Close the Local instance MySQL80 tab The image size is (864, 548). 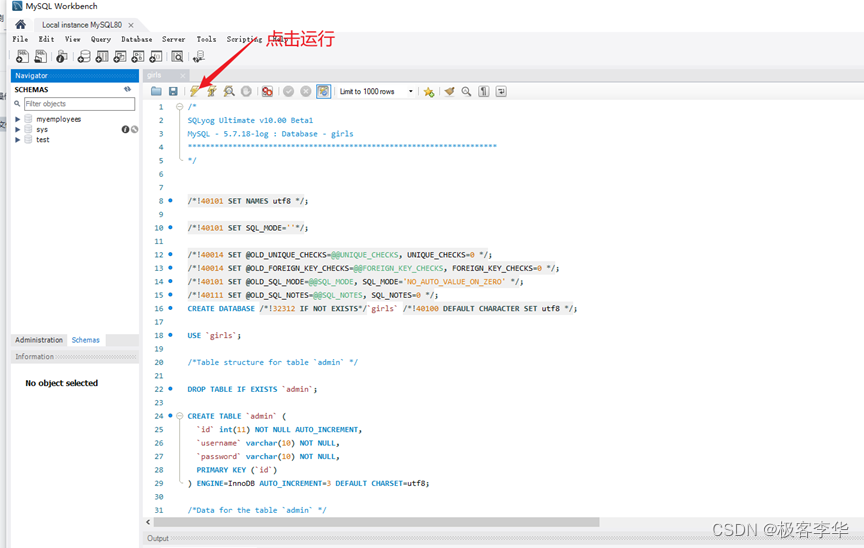click(x=131, y=25)
